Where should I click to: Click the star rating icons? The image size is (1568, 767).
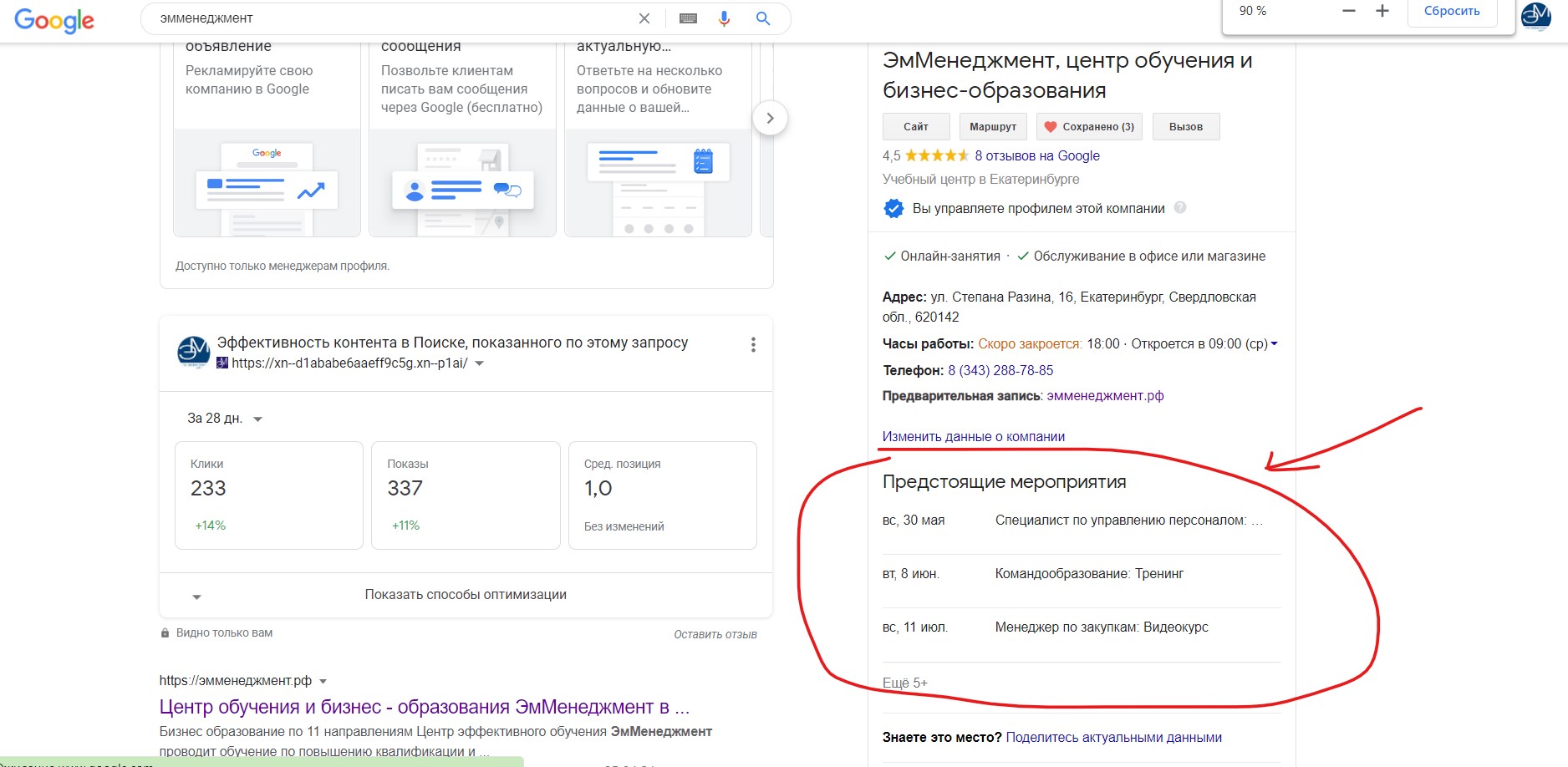[x=937, y=155]
